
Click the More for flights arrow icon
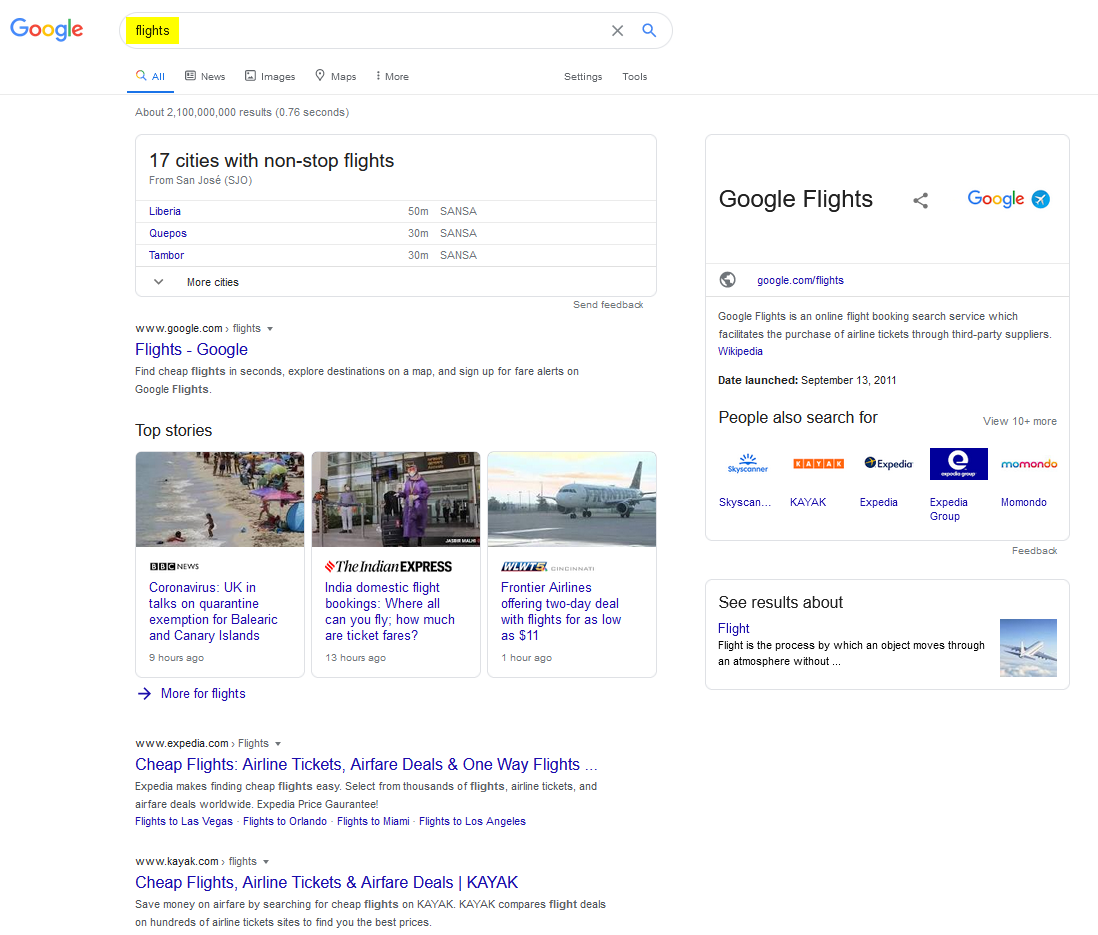(x=144, y=693)
